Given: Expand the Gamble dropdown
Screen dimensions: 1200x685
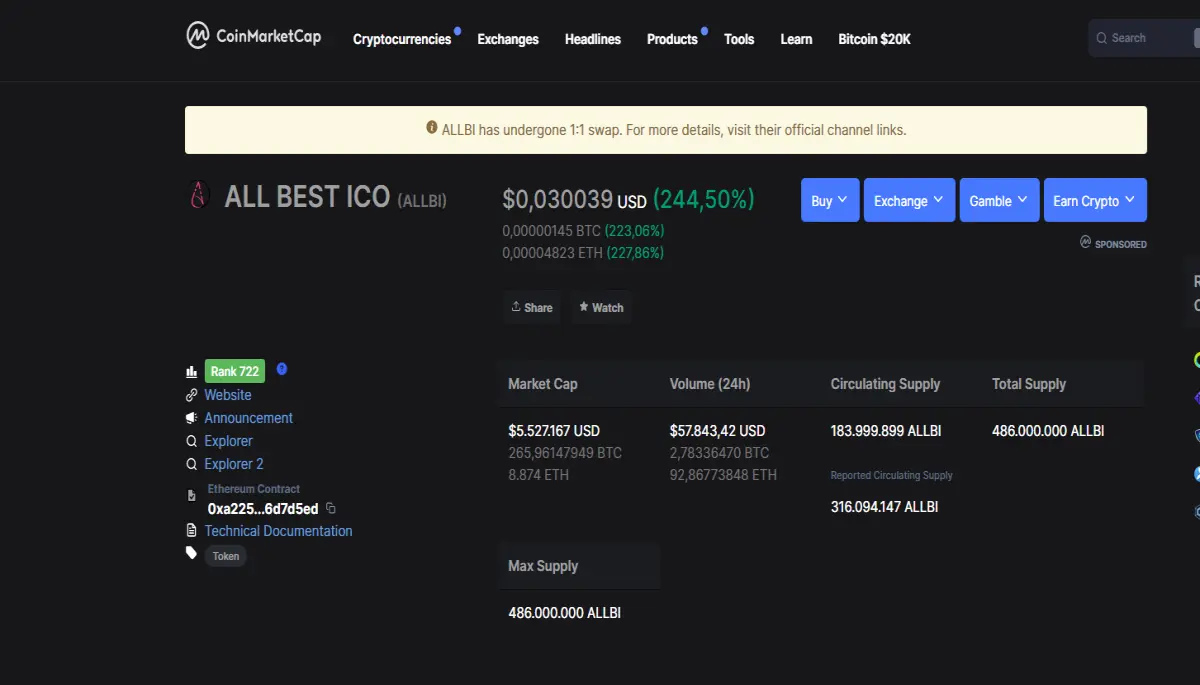Looking at the screenshot, I should point(999,200).
